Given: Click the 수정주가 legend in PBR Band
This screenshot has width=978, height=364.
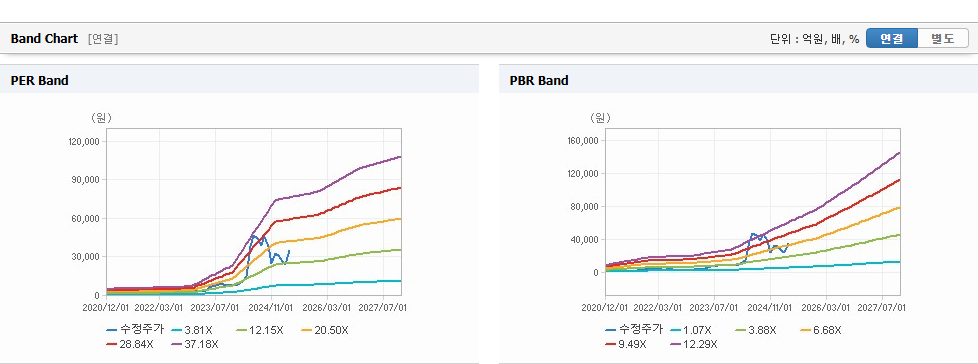Looking at the screenshot, I should pyautogui.click(x=634, y=330).
